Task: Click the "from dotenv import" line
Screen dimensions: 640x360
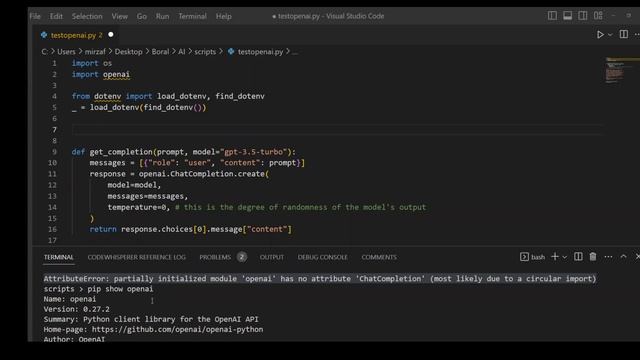Action: [168, 96]
